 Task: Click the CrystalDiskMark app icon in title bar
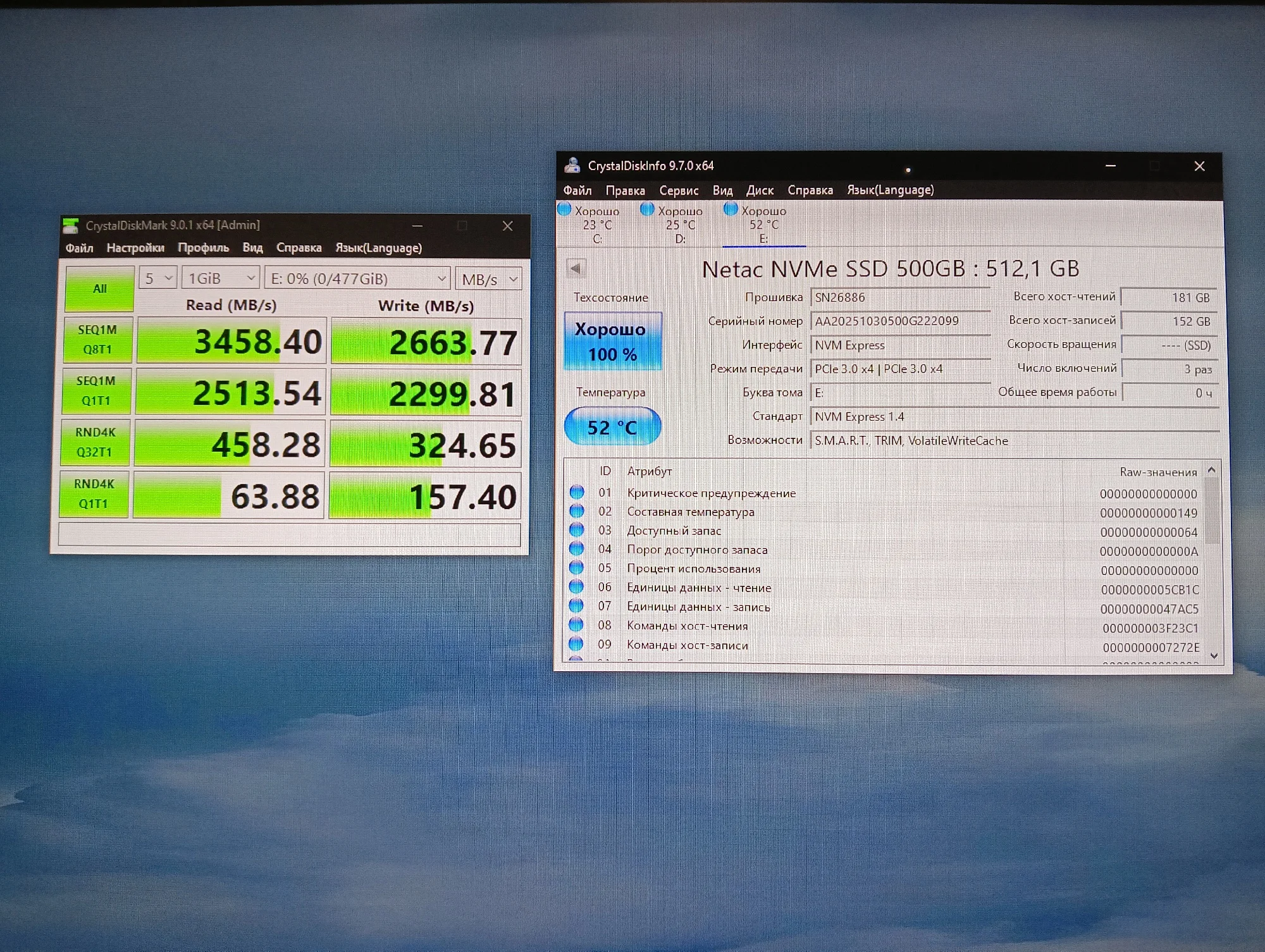tap(71, 226)
